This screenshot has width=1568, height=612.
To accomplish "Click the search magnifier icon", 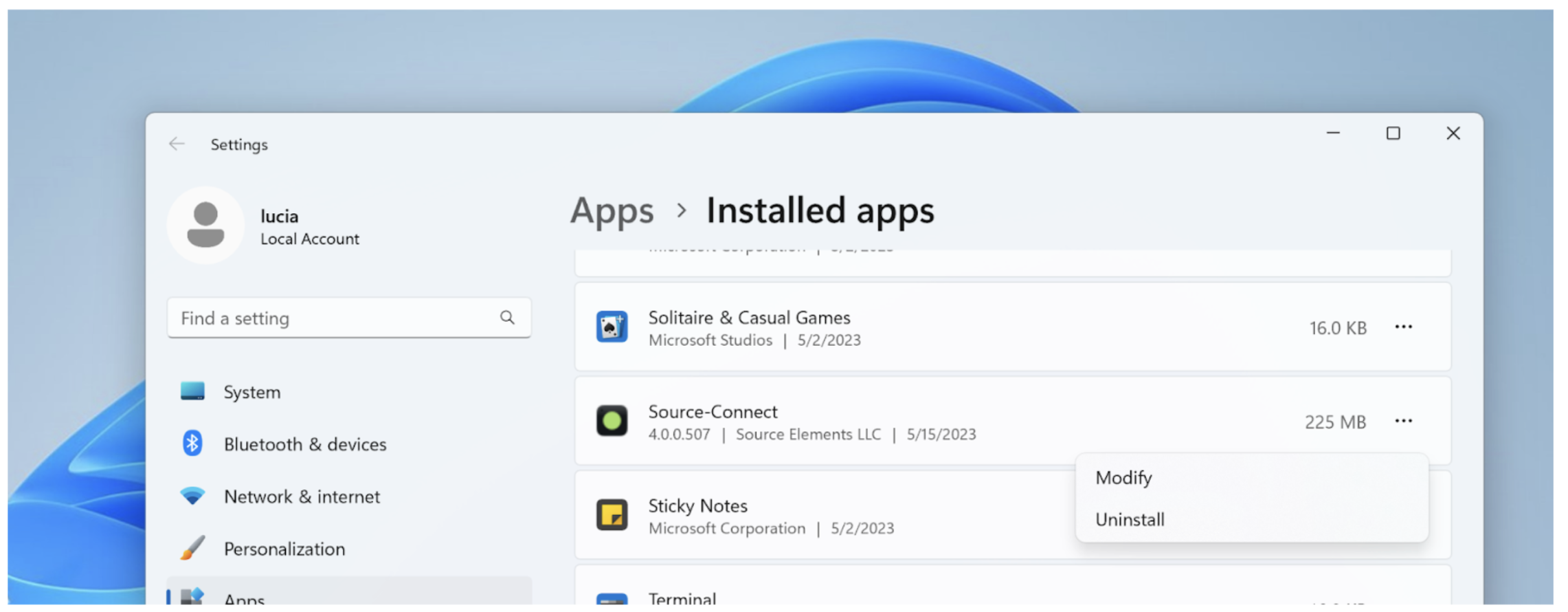I will [x=507, y=318].
